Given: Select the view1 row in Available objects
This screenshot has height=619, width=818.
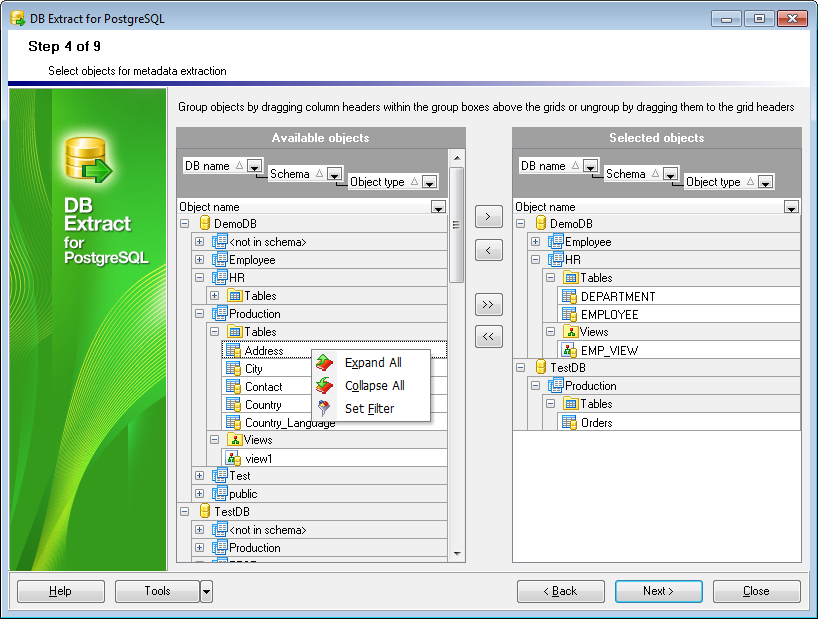Looking at the screenshot, I should click(334, 458).
